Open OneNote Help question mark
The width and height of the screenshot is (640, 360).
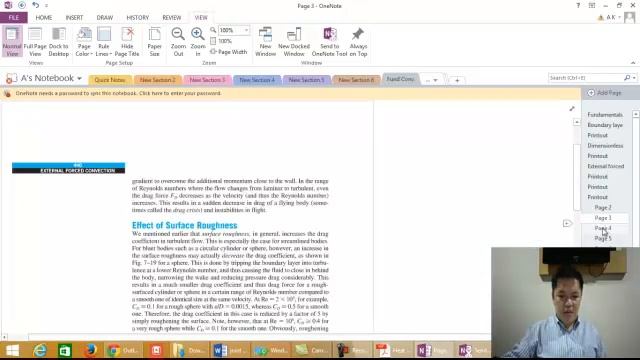click(x=578, y=5)
